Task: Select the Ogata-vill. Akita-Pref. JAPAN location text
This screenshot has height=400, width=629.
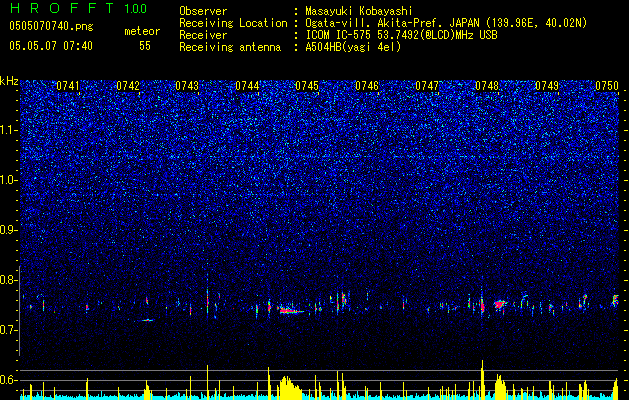Action: click(446, 23)
